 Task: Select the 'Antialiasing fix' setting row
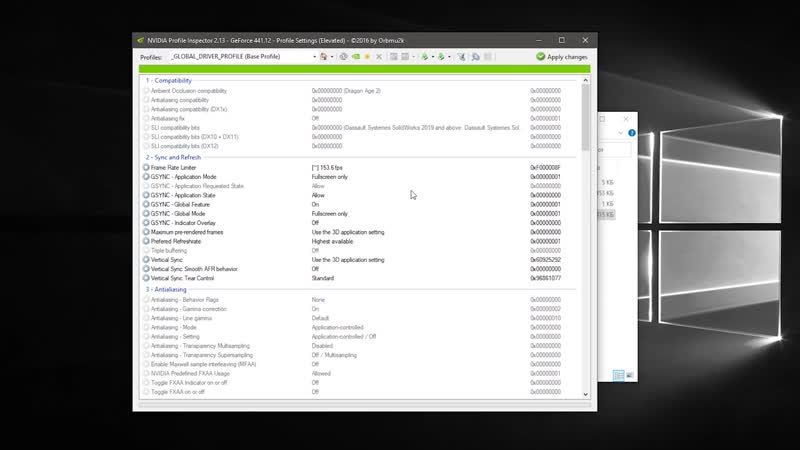click(360, 118)
